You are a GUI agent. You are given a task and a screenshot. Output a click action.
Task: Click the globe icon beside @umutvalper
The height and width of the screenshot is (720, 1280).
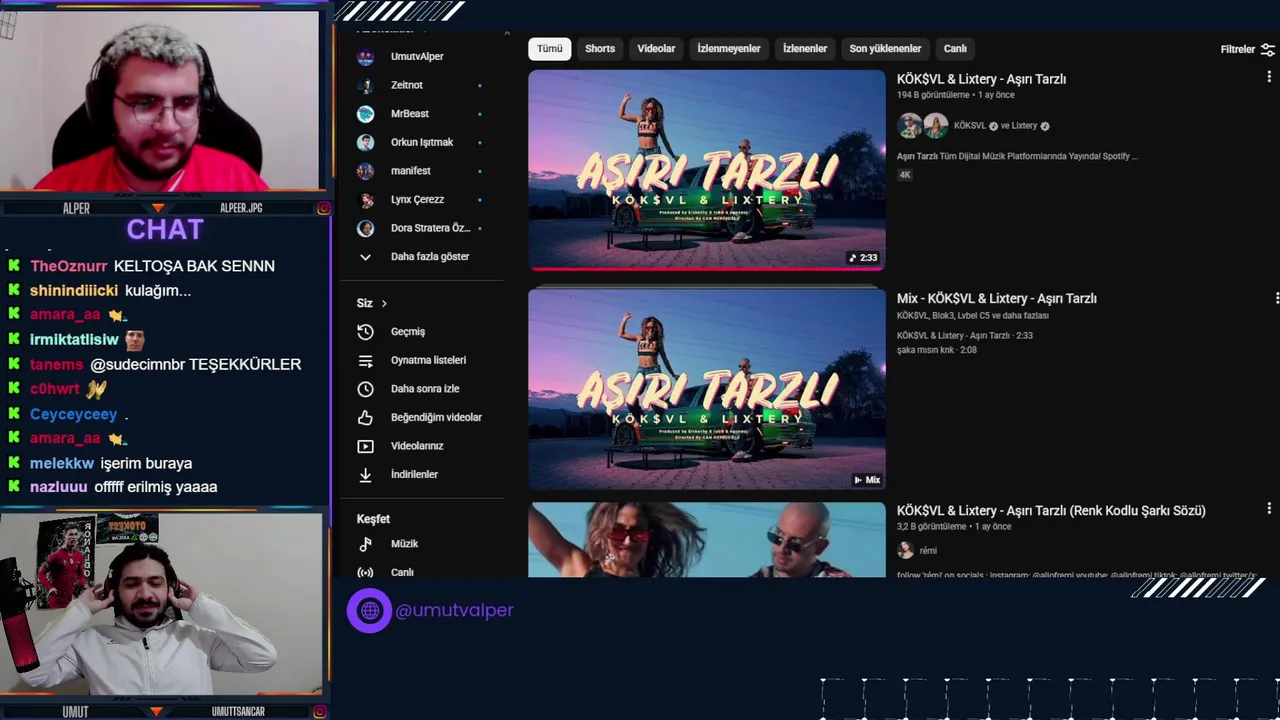pyautogui.click(x=370, y=610)
